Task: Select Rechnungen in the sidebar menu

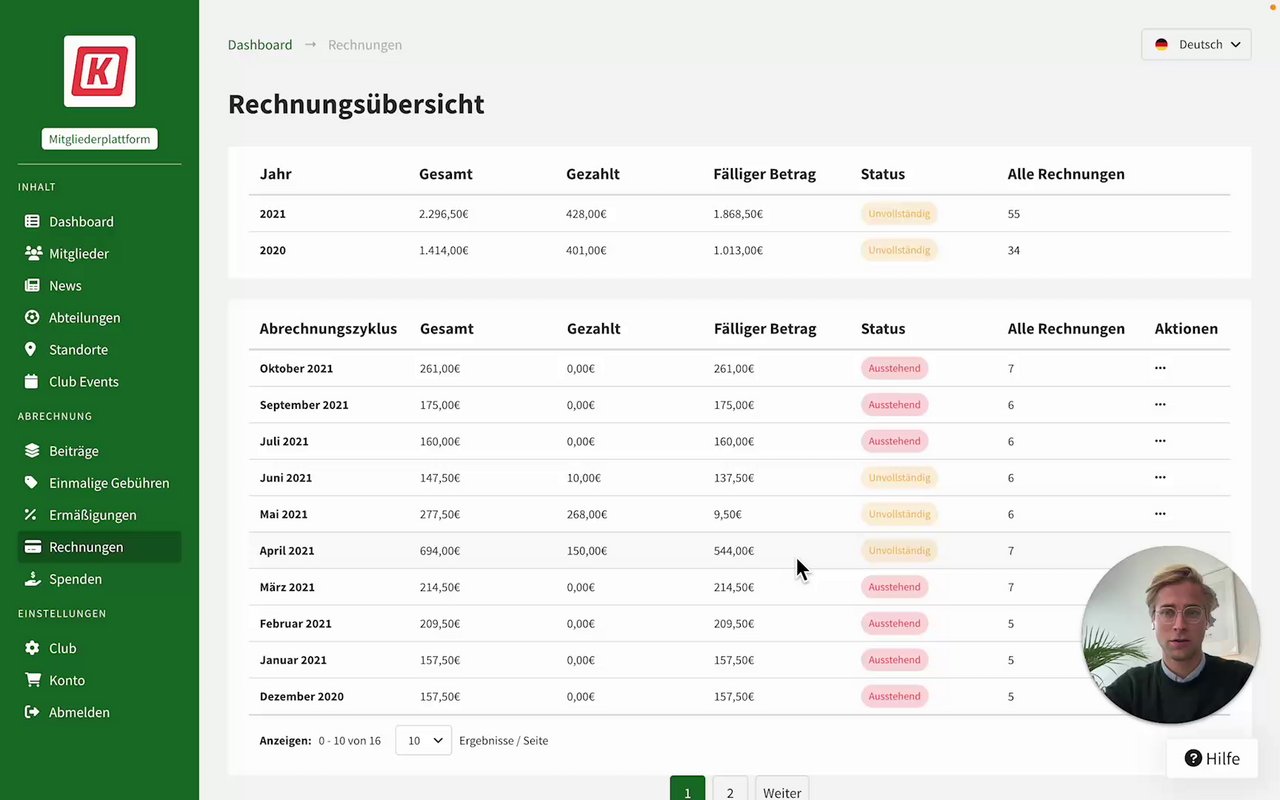Action: 86,547
